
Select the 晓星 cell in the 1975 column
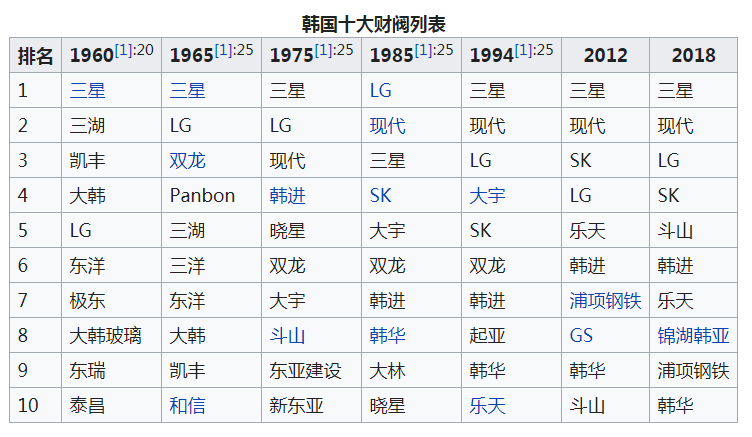[312, 231]
